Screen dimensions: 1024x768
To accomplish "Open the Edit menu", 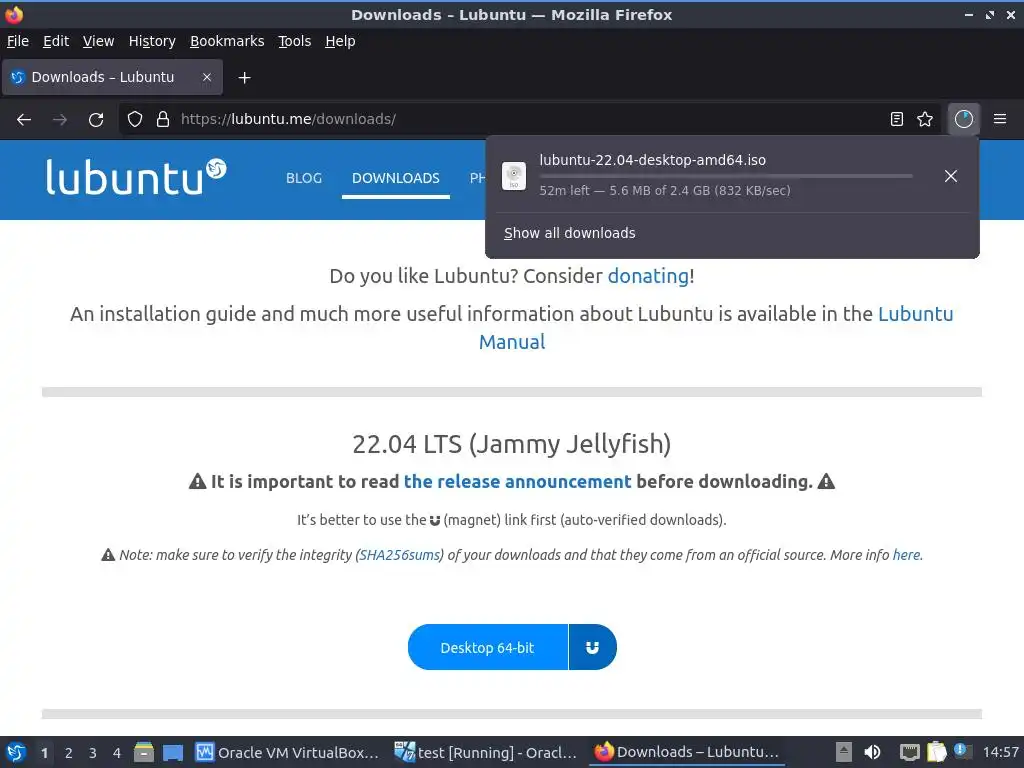I will pos(56,41).
